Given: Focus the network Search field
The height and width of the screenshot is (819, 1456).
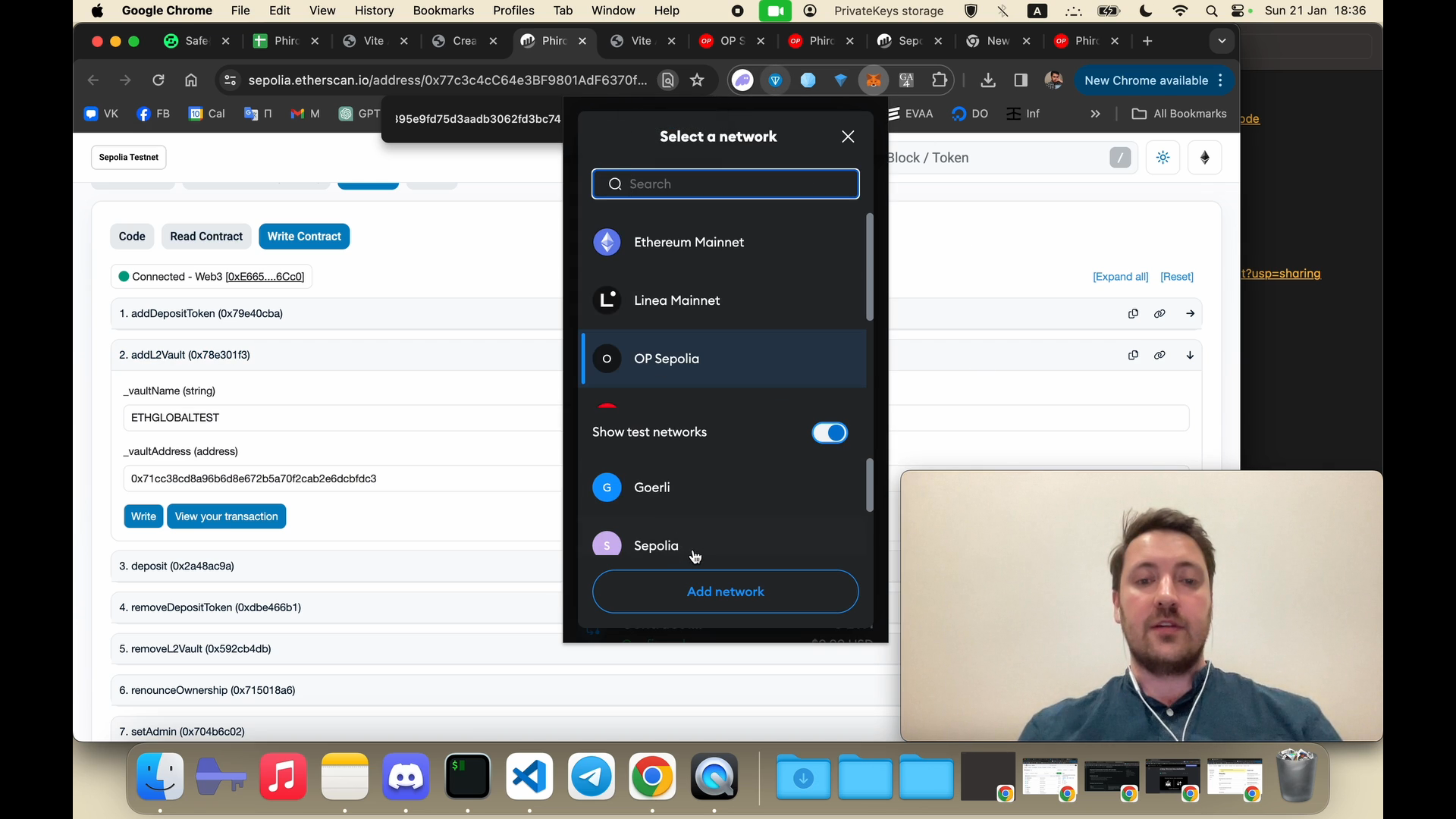Looking at the screenshot, I should 725,184.
